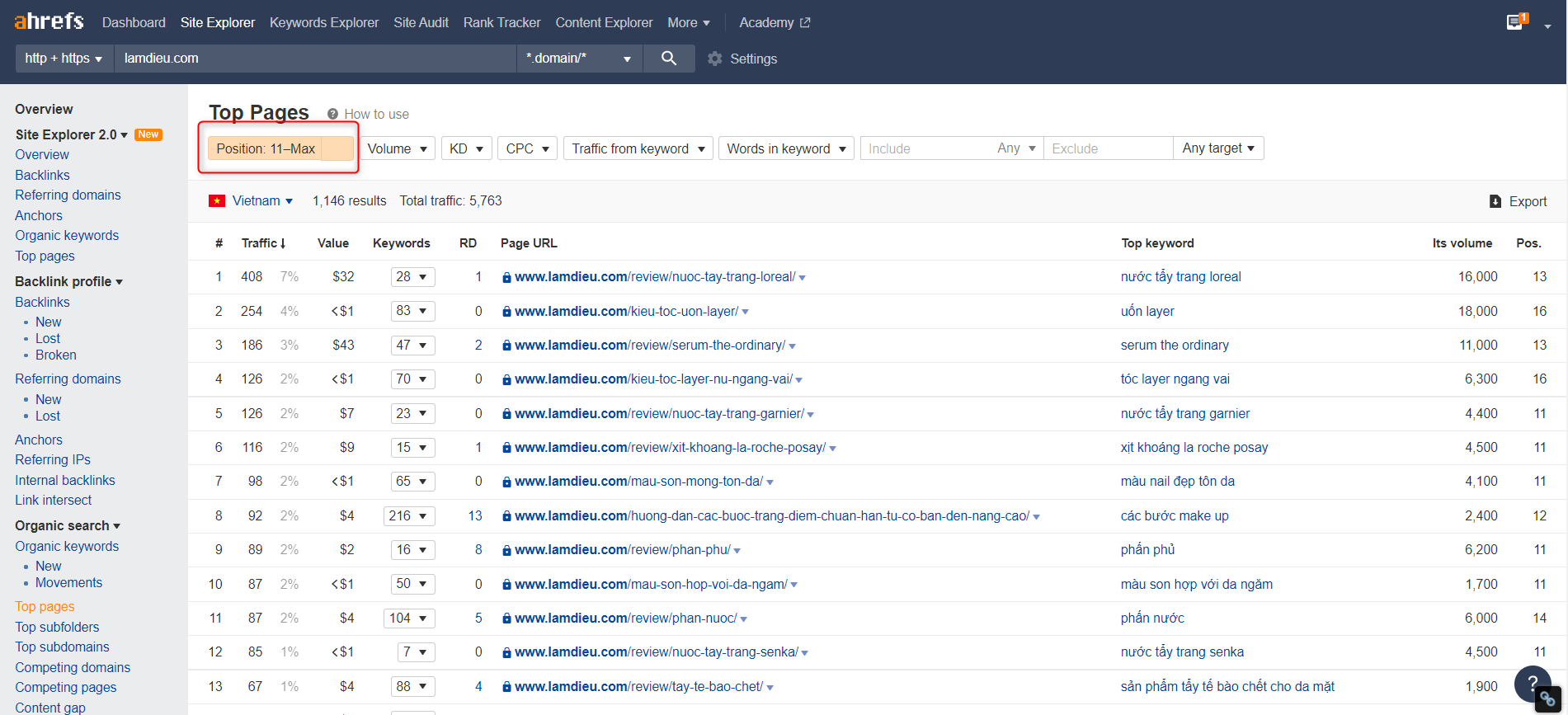Image resolution: width=1568 pixels, height=715 pixels.
Task: Open Content gap in sidebar
Action: pos(50,708)
